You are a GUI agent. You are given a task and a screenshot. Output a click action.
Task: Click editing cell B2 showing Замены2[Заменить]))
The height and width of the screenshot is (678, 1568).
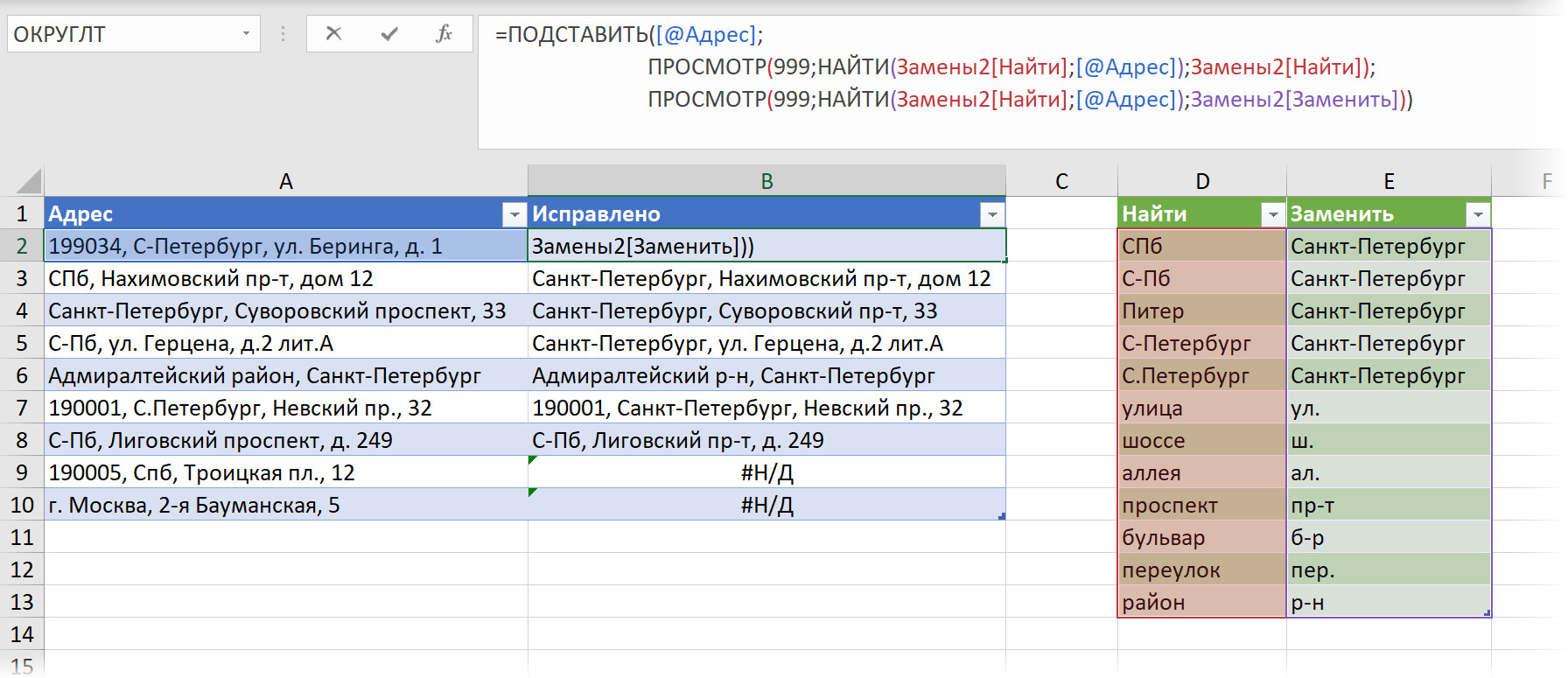pos(766,246)
